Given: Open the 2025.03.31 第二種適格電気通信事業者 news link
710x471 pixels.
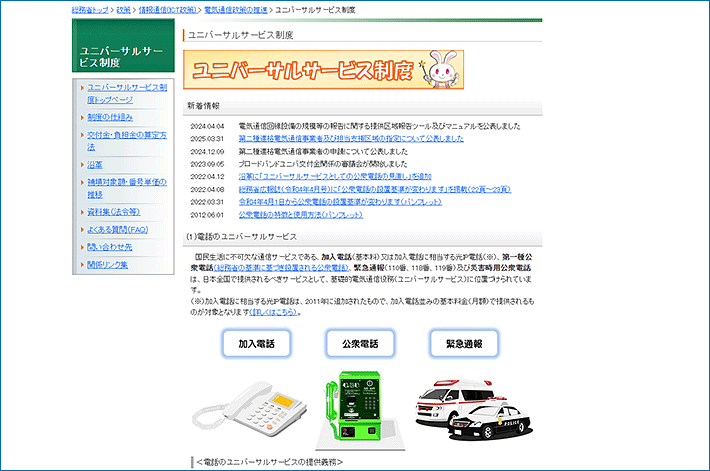Looking at the screenshot, I should 351,139.
